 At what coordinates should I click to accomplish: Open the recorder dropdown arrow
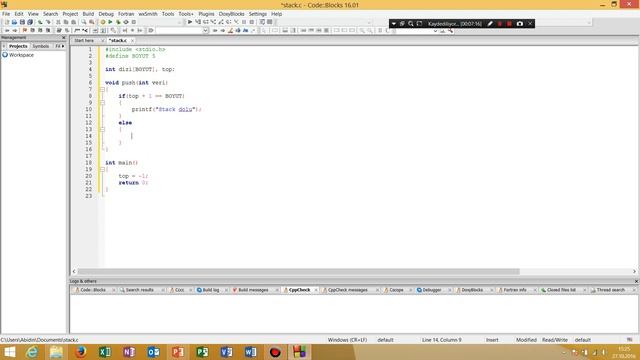coord(393,24)
